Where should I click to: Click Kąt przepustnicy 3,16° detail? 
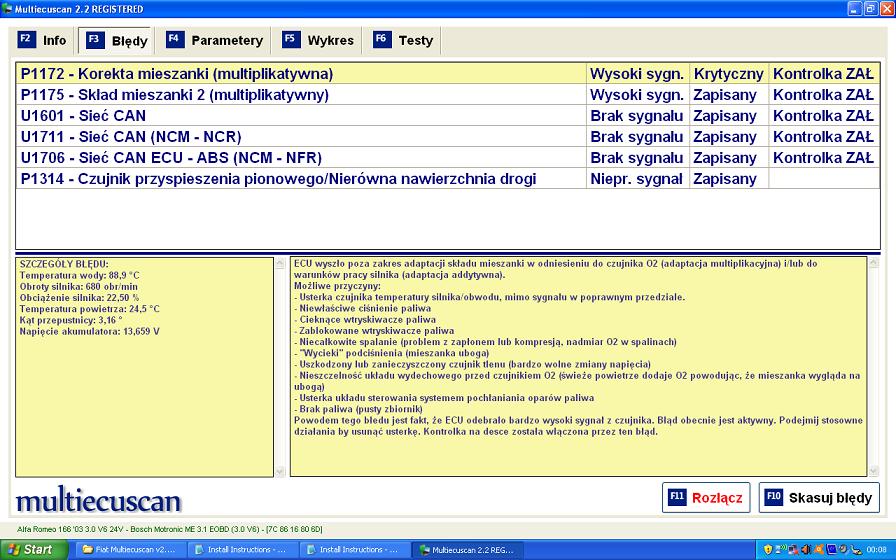[x=71, y=320]
